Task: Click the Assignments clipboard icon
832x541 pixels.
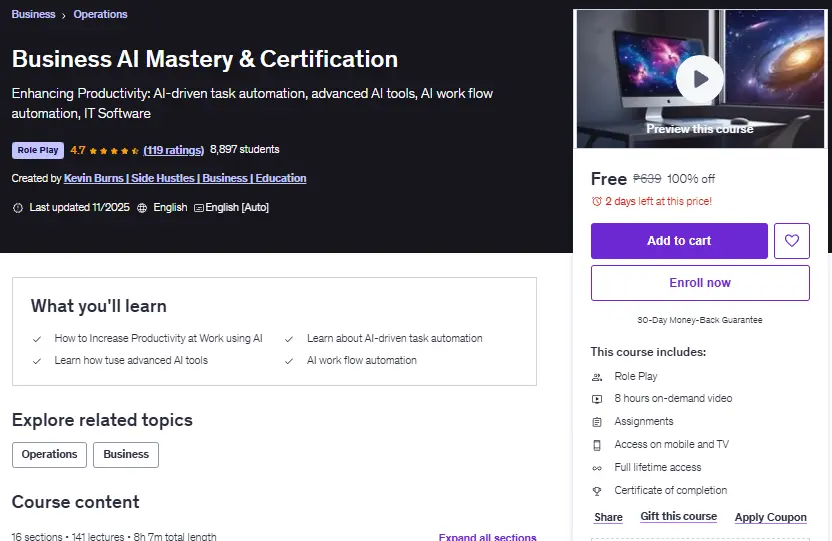Action: coord(597,422)
